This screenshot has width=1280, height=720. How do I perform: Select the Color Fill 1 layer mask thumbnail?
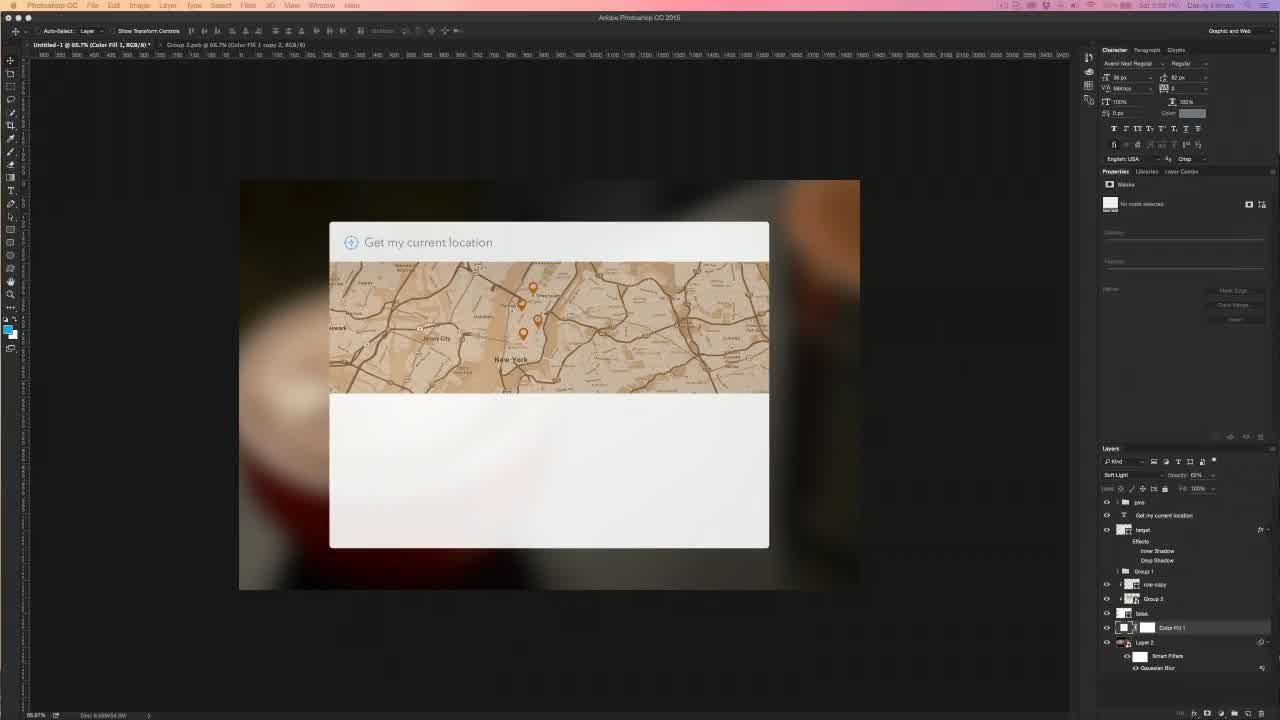click(x=1147, y=628)
